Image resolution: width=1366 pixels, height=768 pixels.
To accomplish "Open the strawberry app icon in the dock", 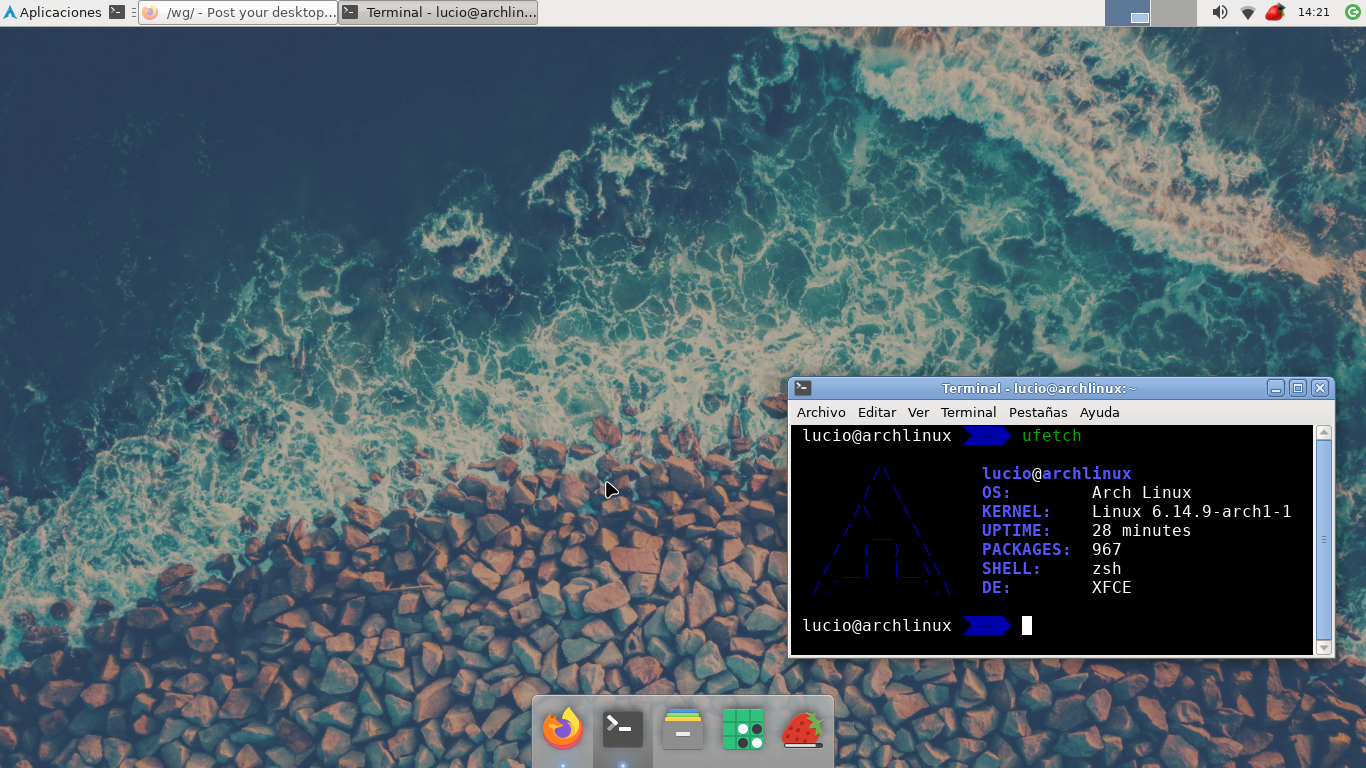I will (802, 729).
